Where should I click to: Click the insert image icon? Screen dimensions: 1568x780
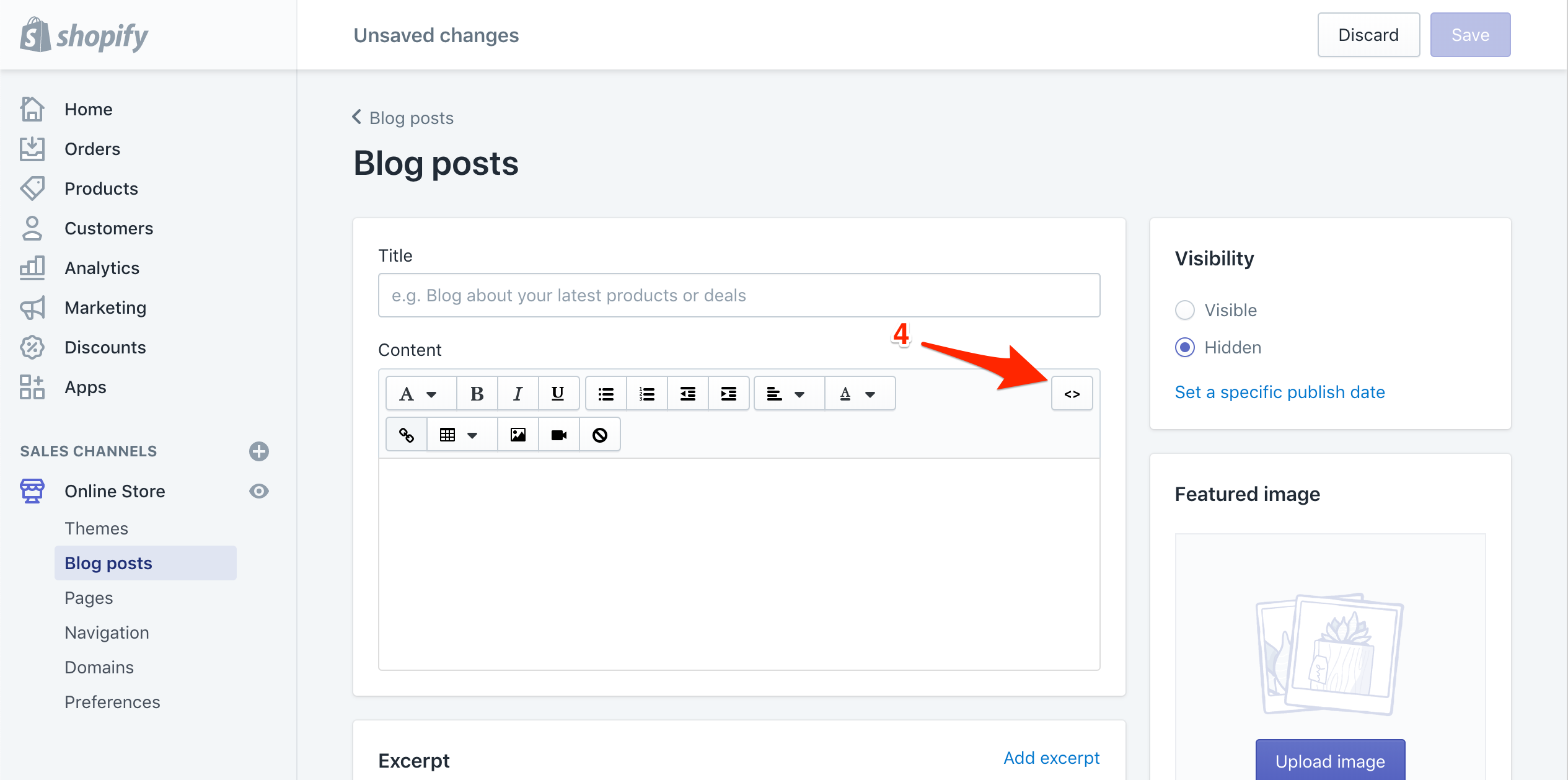click(x=519, y=434)
